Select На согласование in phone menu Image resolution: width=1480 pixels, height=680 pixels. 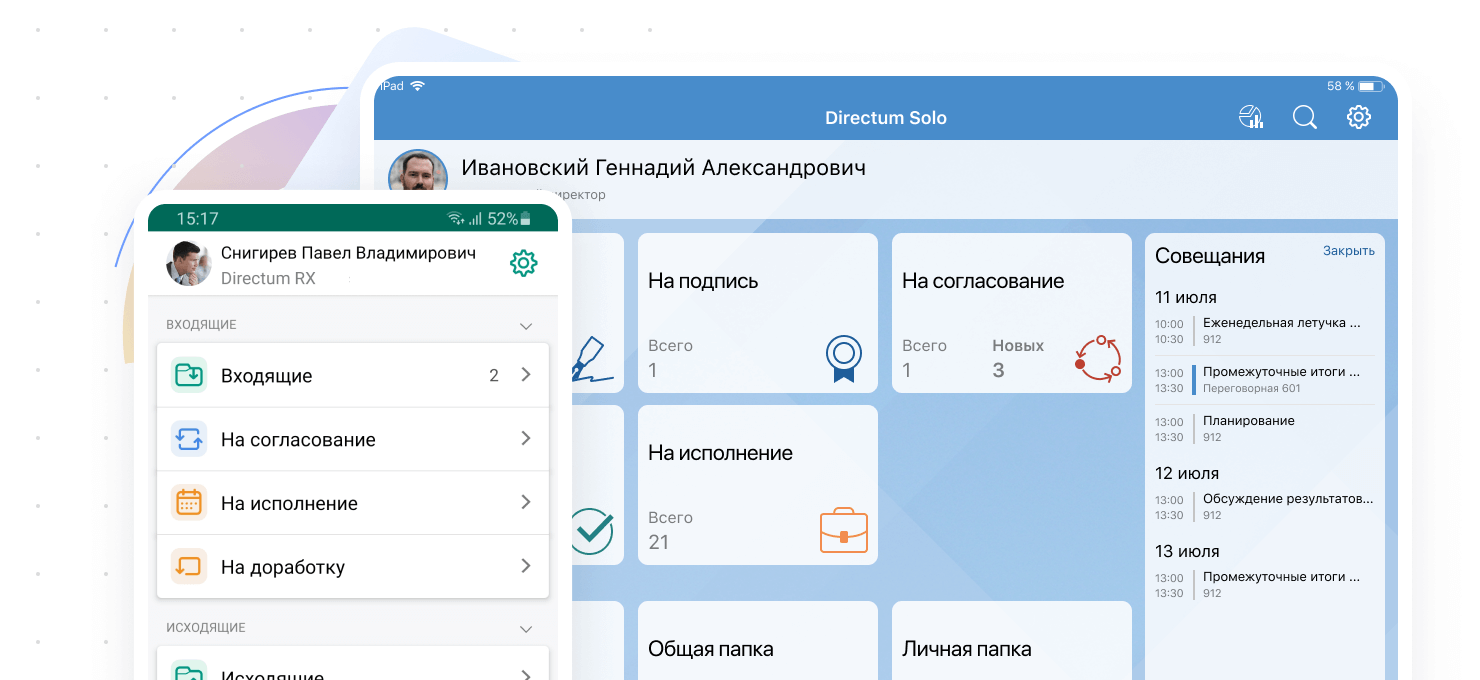(353, 439)
